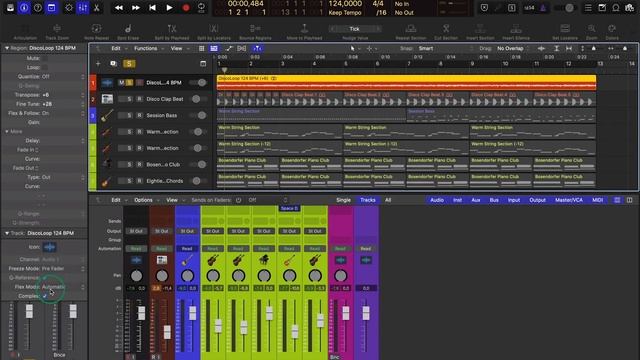
Task: Open the Freeze Mode dropdown
Action: point(64,268)
